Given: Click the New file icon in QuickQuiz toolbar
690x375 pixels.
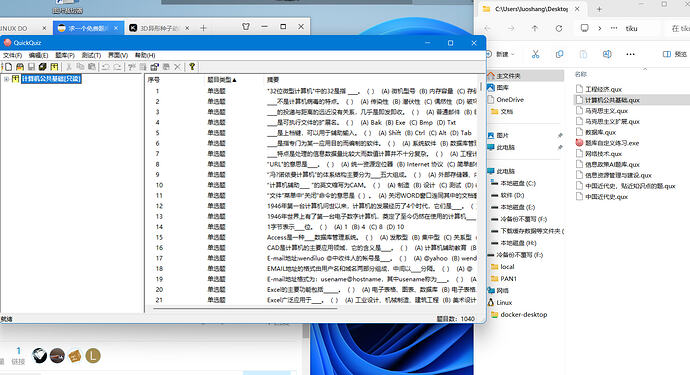Looking at the screenshot, I should click(x=8, y=67).
